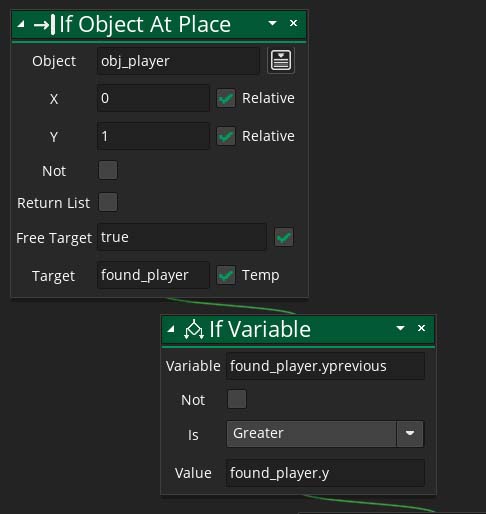Remove the If Object At Place action

point(293,23)
